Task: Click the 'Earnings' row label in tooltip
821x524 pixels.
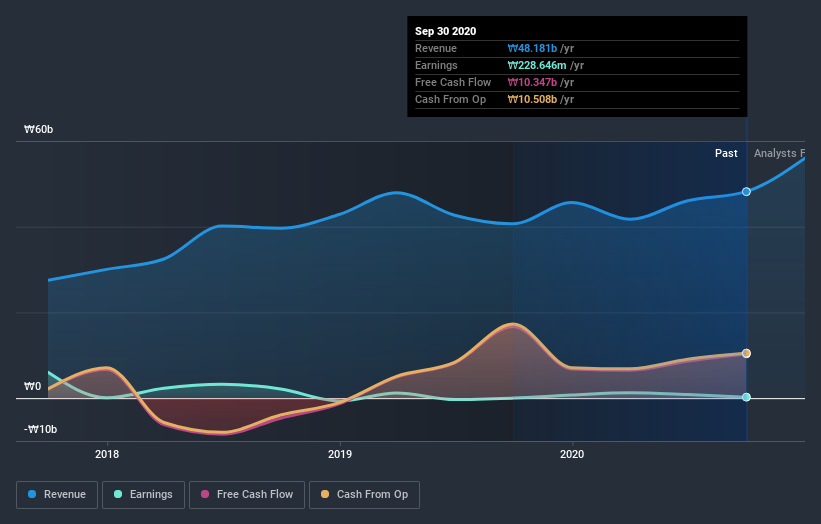Action: (x=436, y=65)
